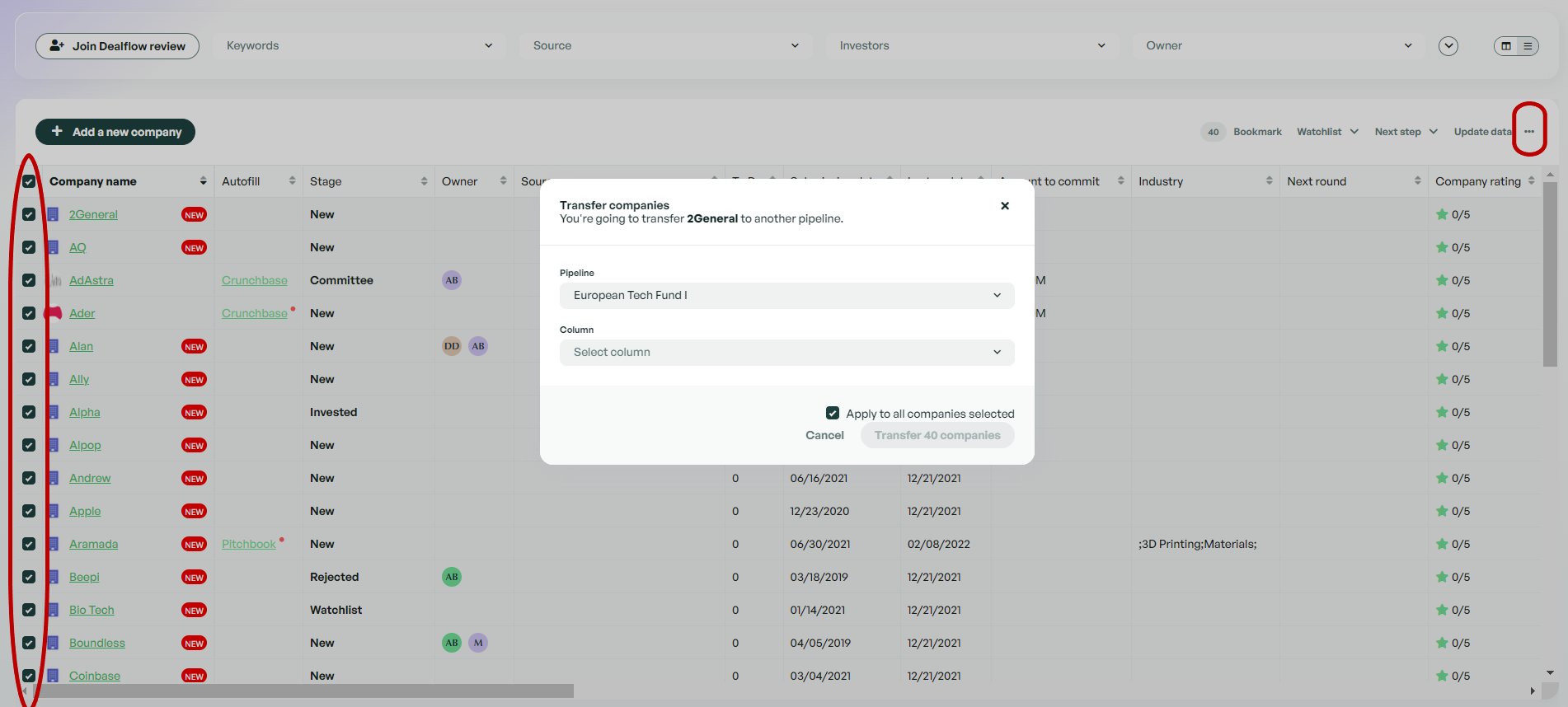This screenshot has width=1568, height=707.
Task: Sort by Next round column arrows
Action: 1417,181
